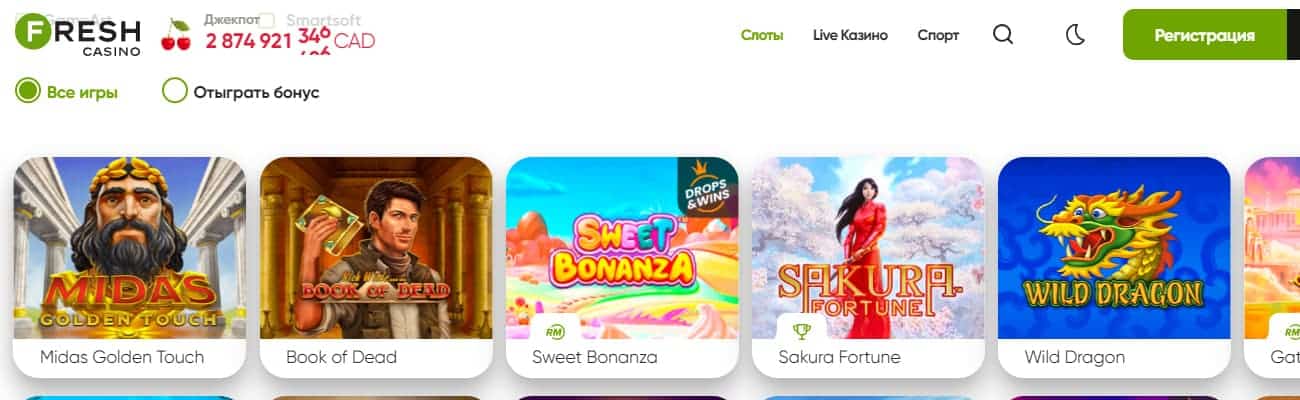
Task: Click the Sweet Bonanza title label
Action: point(594,357)
